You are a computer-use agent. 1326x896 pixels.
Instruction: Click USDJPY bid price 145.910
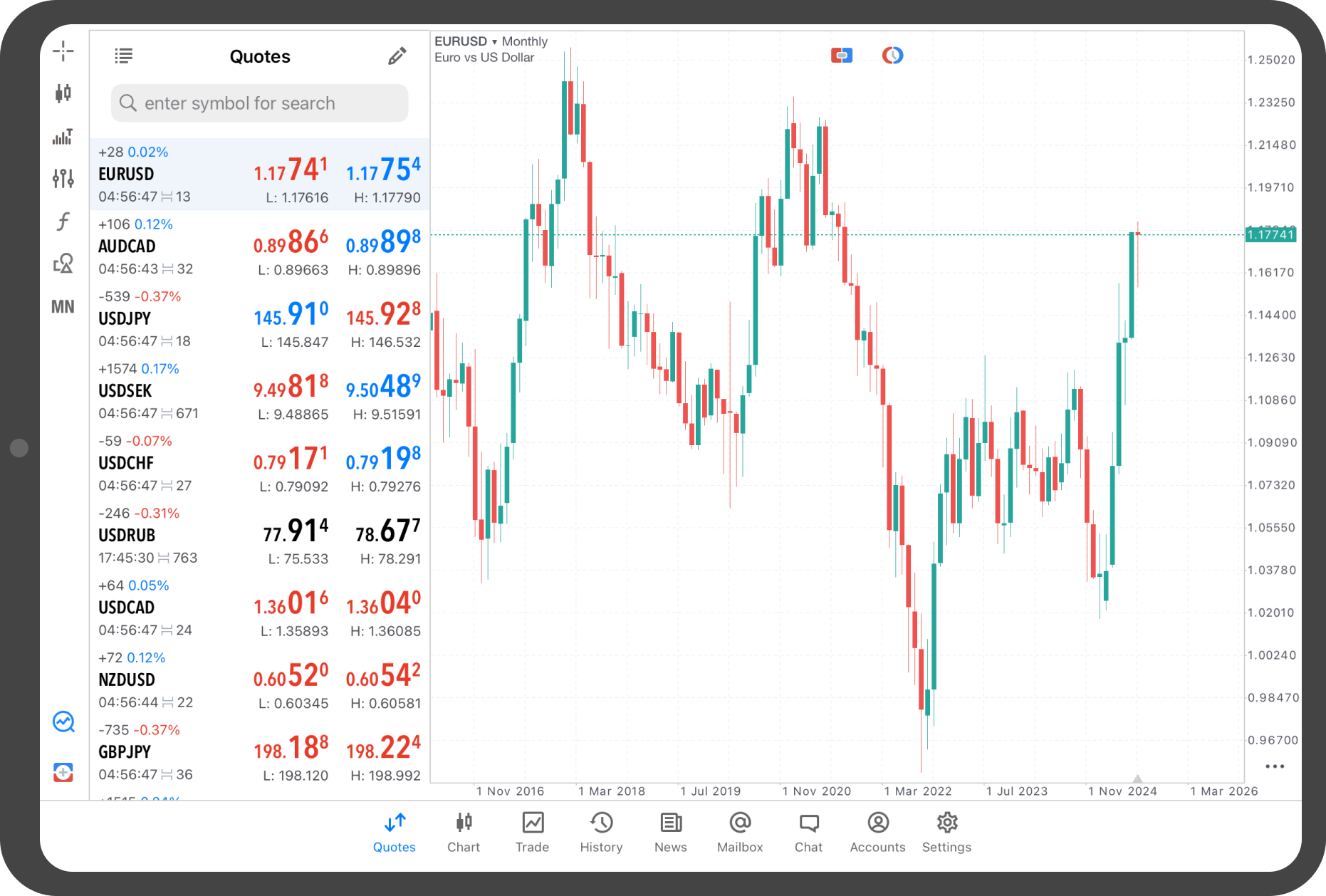click(291, 314)
